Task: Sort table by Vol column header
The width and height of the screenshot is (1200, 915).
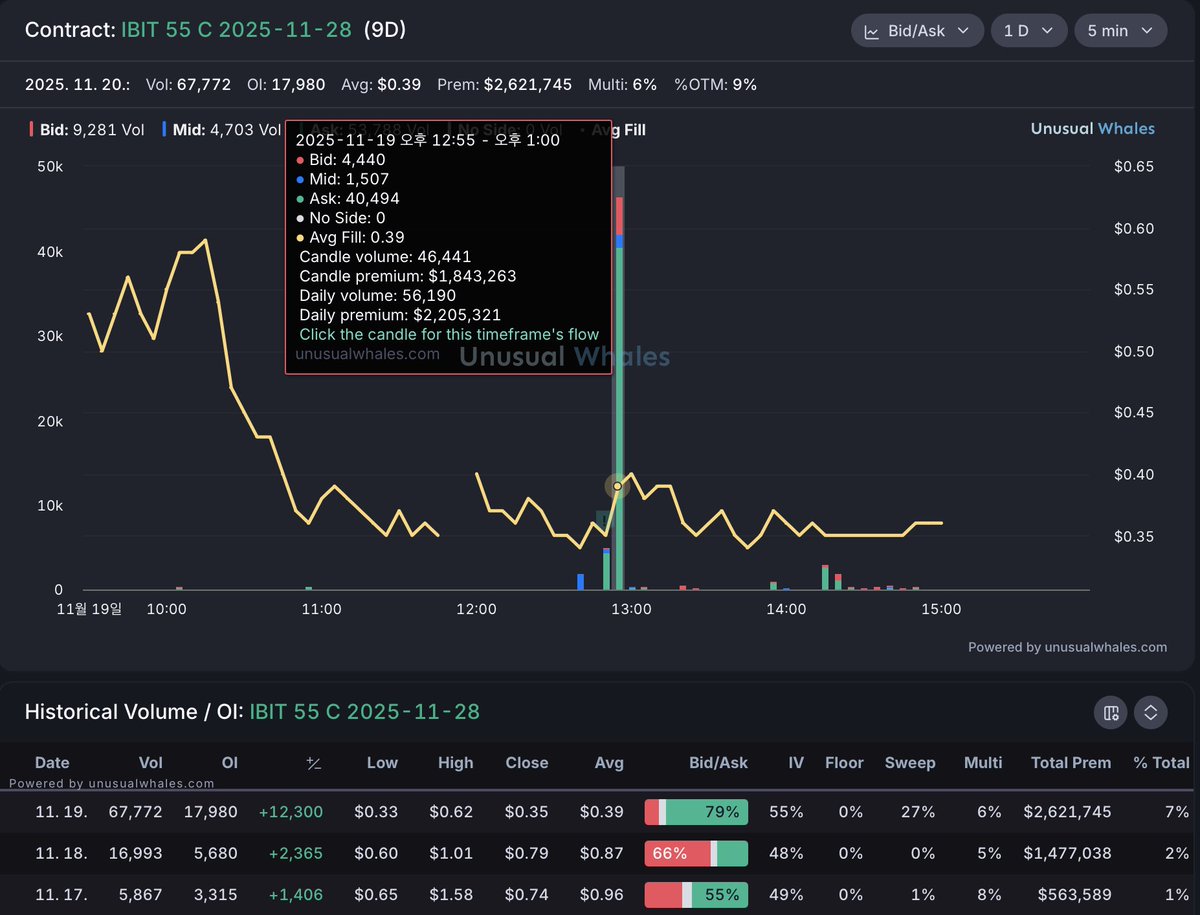Action: pyautogui.click(x=151, y=762)
